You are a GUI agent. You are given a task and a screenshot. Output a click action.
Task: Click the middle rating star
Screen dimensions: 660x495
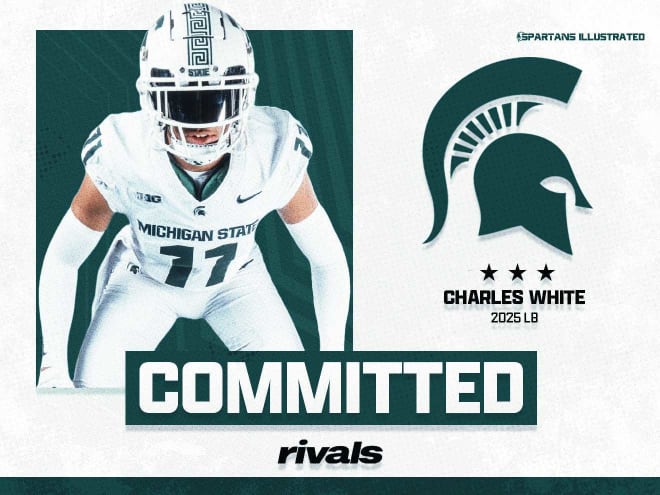pos(517,273)
